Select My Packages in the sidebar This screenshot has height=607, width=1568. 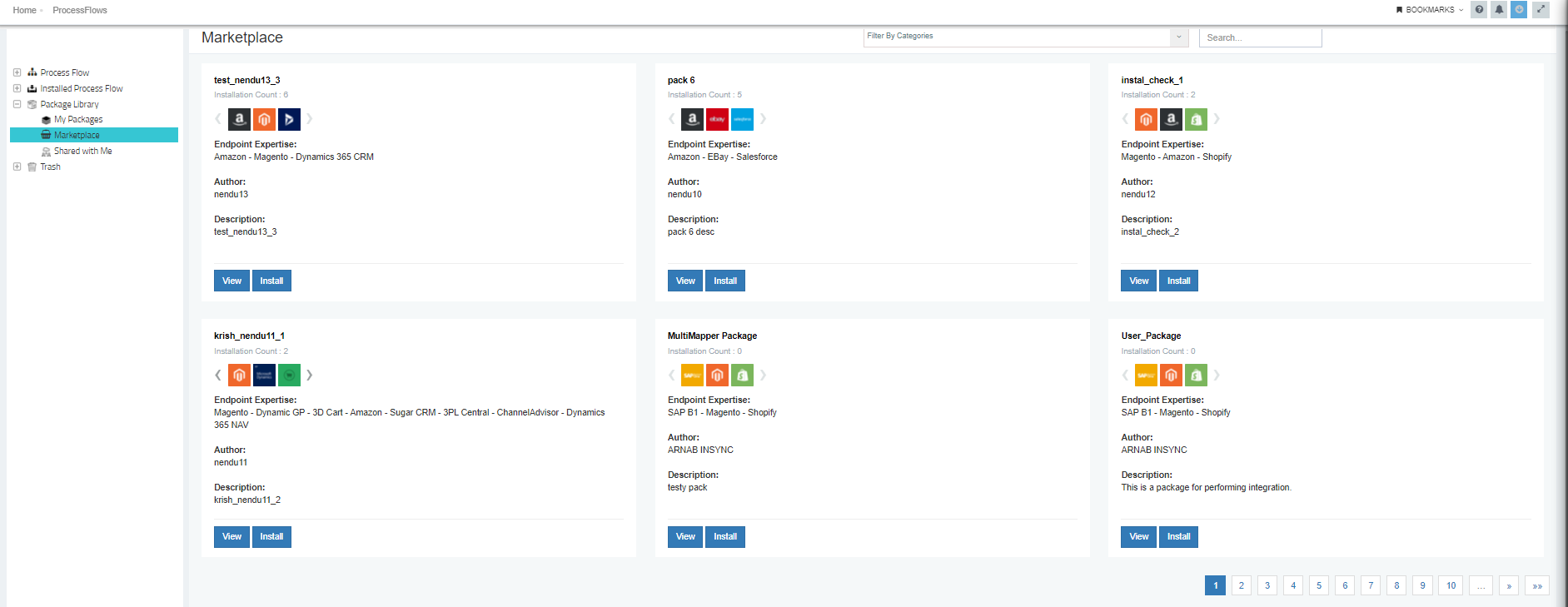(78, 120)
